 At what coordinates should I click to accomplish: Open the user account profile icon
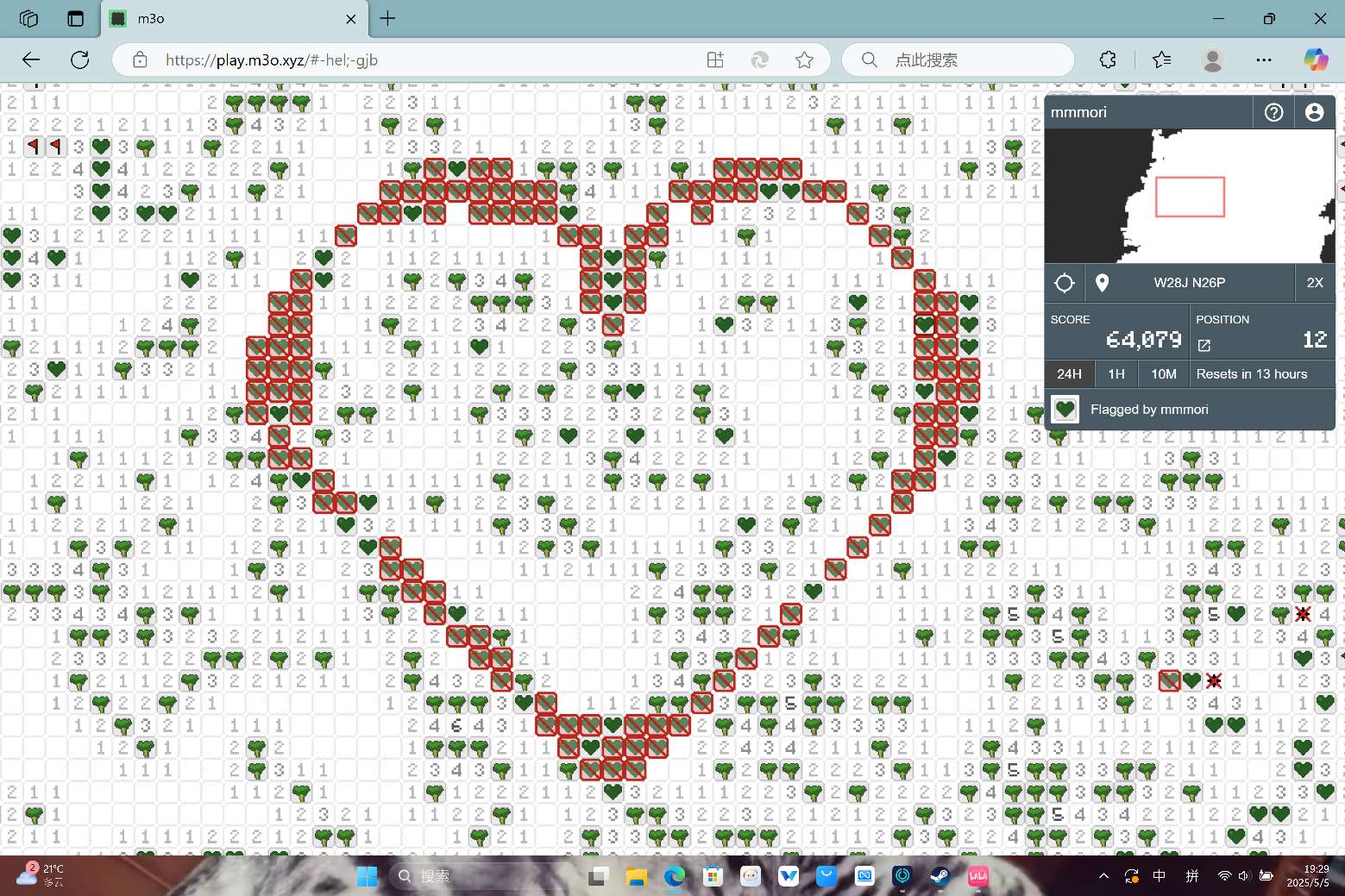tap(1314, 112)
